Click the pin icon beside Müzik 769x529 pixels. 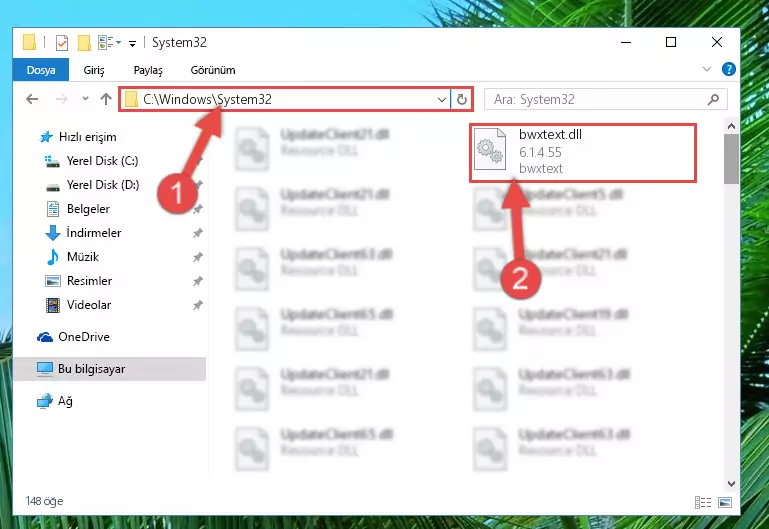198,257
